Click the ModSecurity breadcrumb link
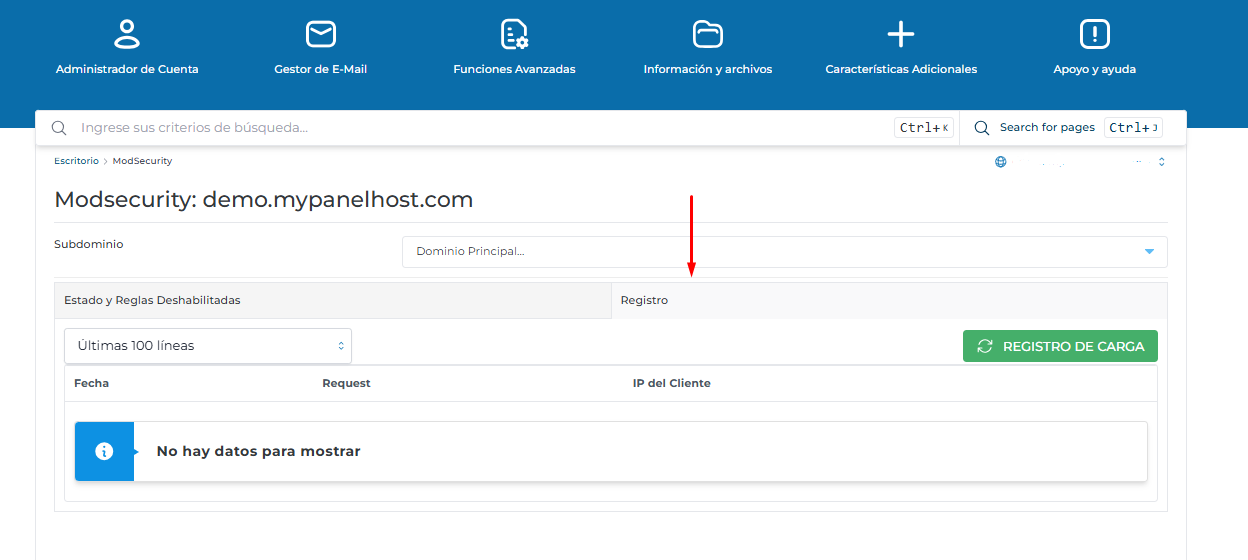 pos(142,161)
